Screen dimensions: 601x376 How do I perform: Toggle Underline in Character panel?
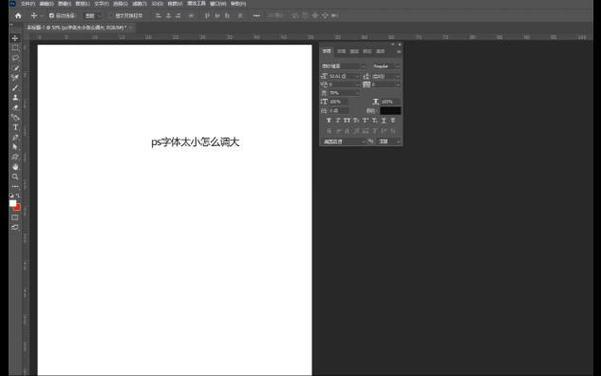(x=384, y=120)
